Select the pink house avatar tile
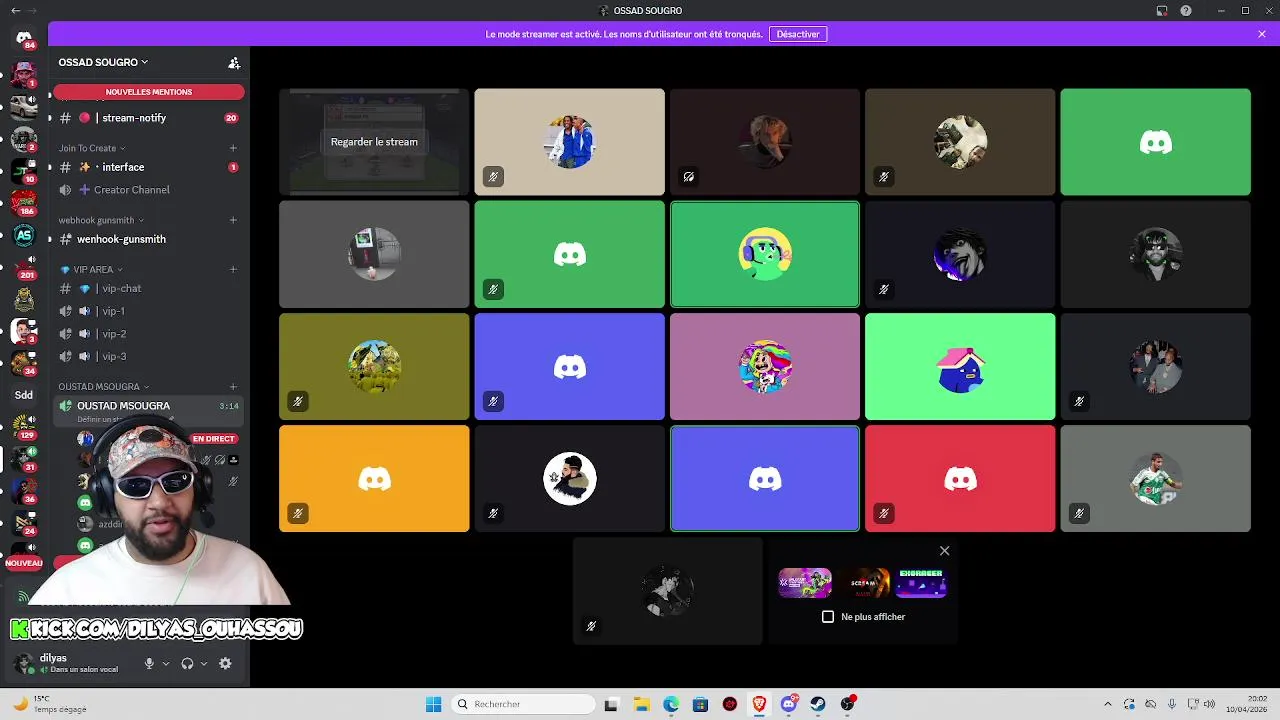The height and width of the screenshot is (720, 1280). click(x=960, y=367)
